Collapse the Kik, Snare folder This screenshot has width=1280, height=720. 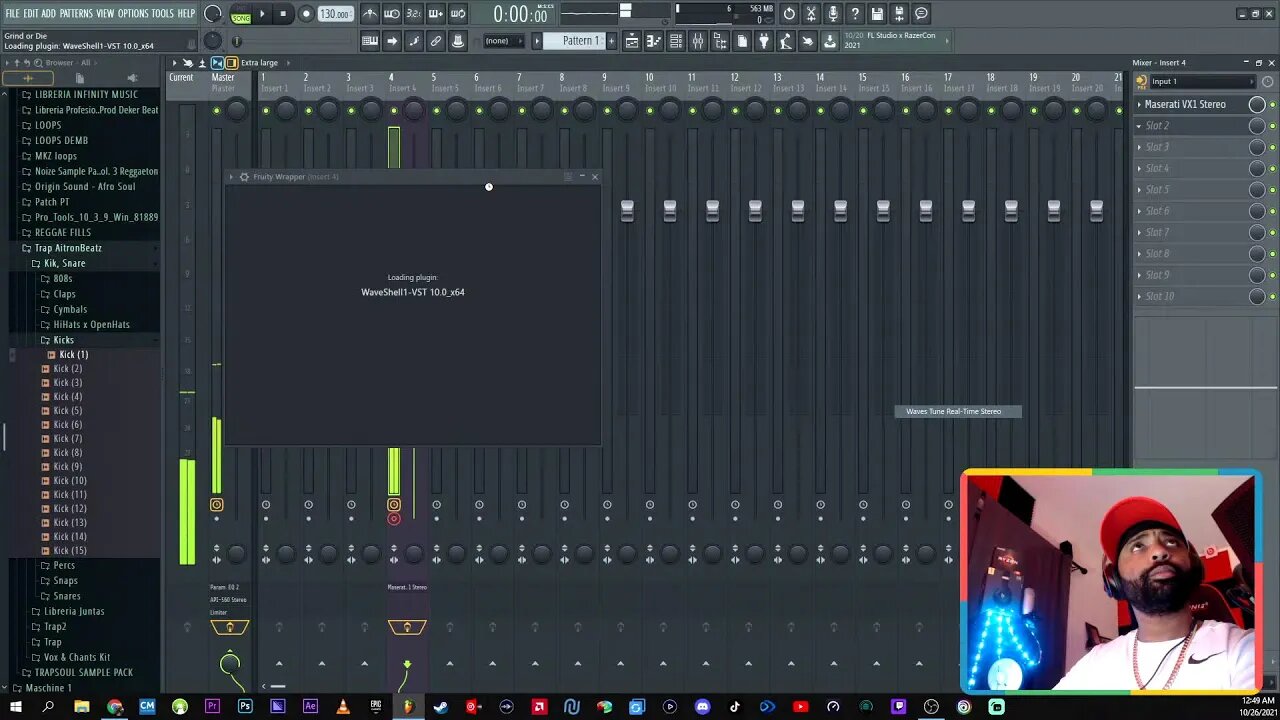59,263
